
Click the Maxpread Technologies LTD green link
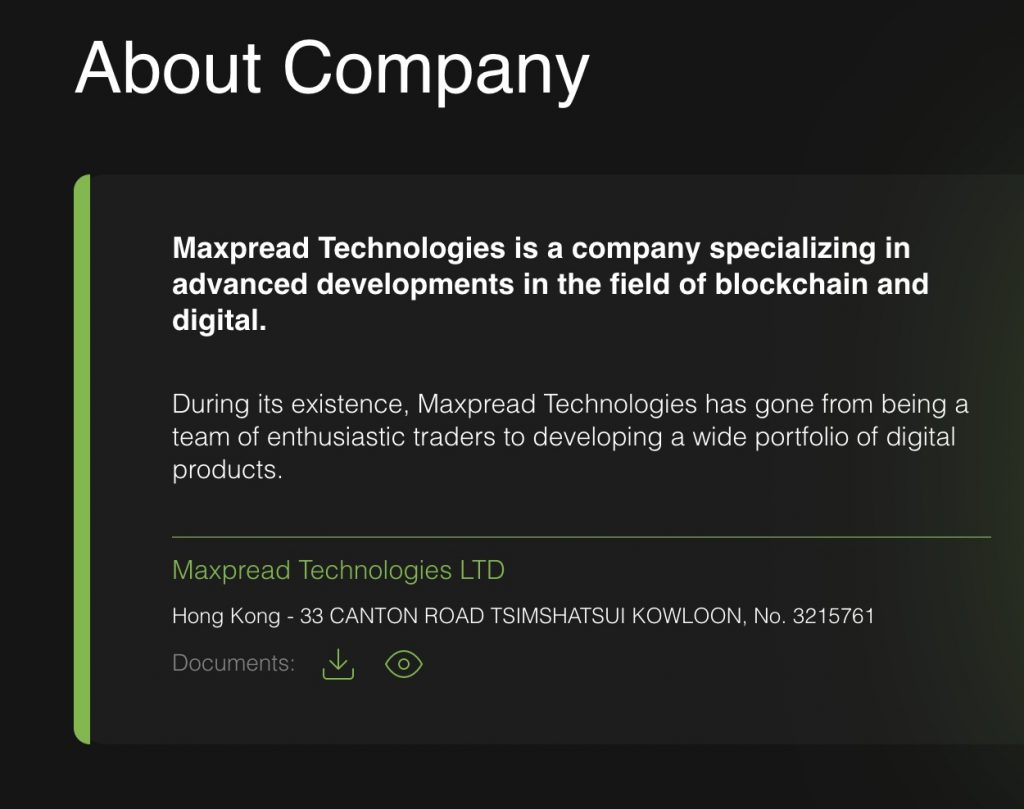338,571
